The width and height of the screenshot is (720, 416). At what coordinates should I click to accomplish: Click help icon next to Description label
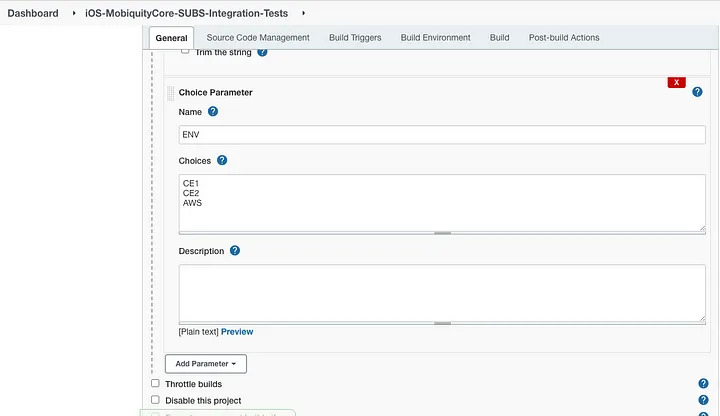(235, 251)
